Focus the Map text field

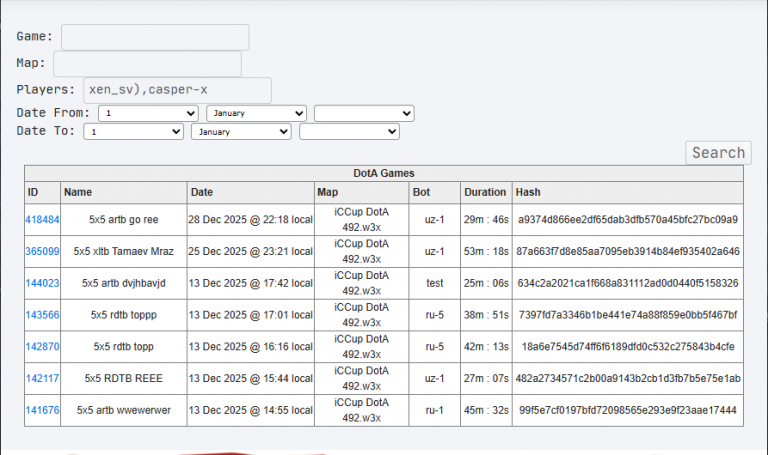[x=147, y=64]
